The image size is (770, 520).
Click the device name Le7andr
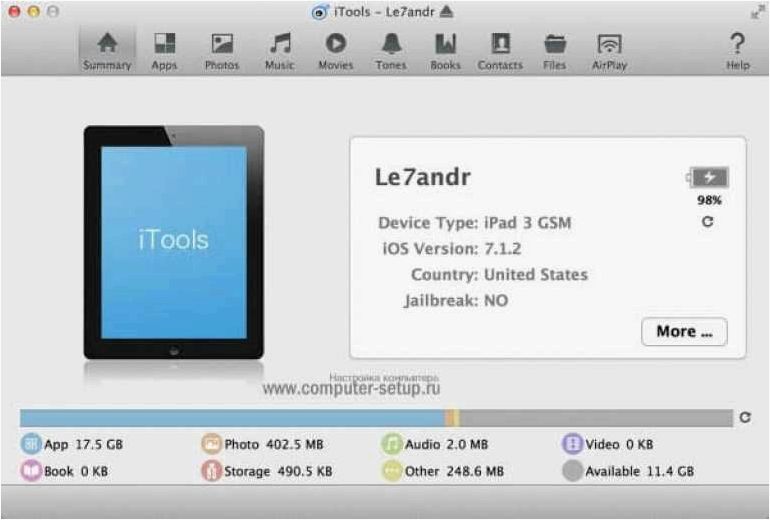pos(423,177)
